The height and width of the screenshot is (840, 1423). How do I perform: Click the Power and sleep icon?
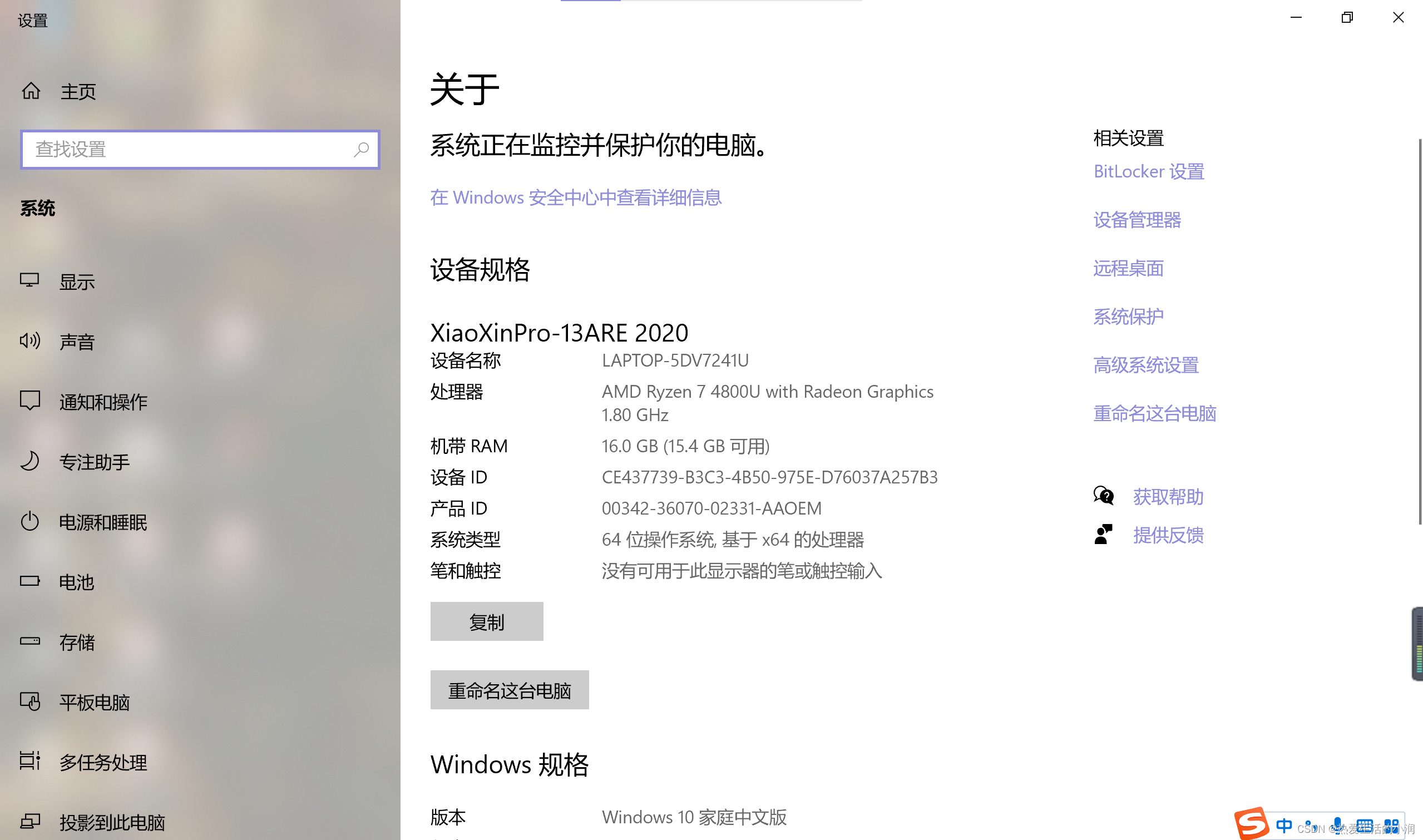tap(29, 521)
